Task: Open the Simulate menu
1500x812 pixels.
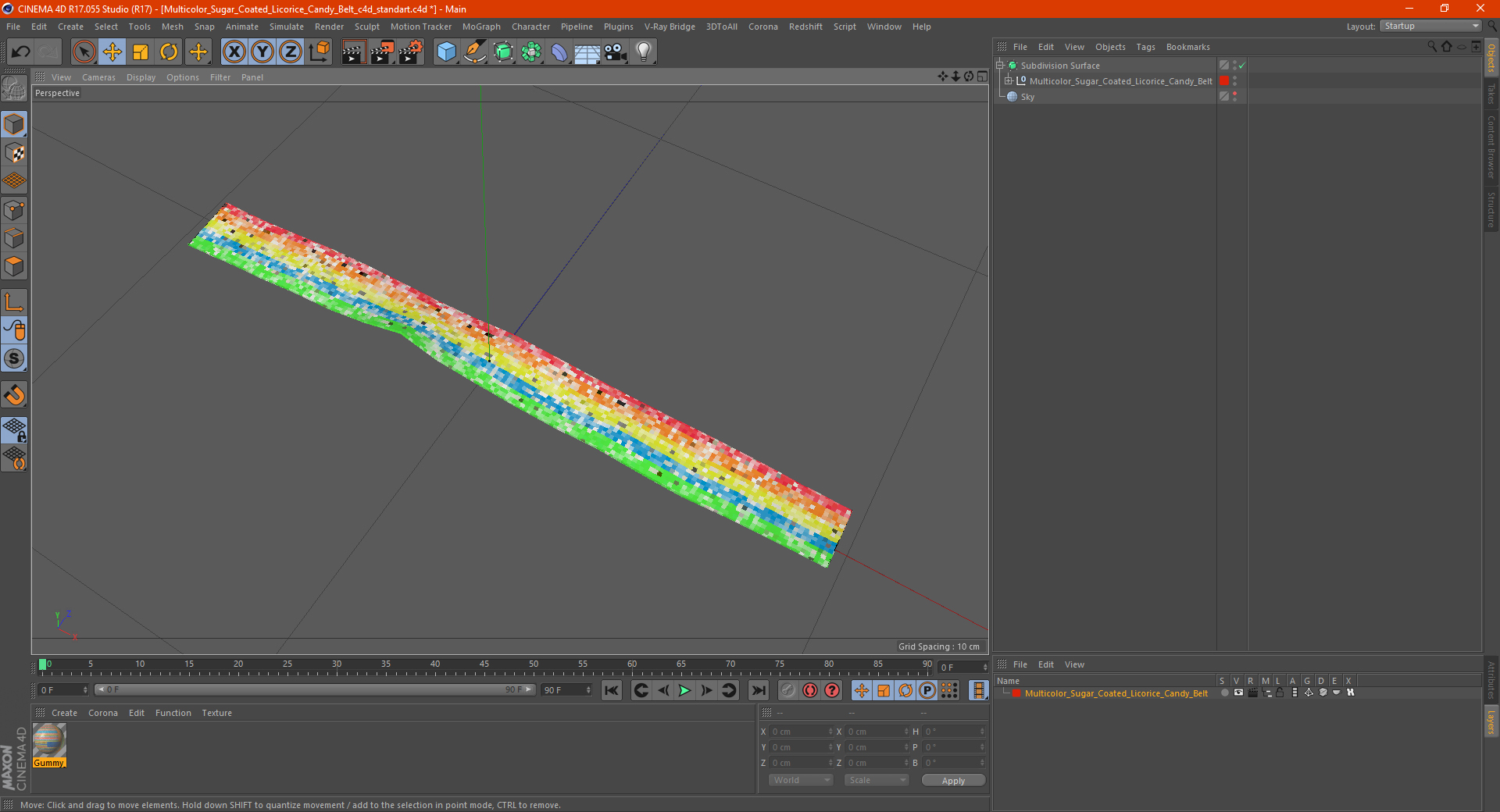Action: point(287,27)
